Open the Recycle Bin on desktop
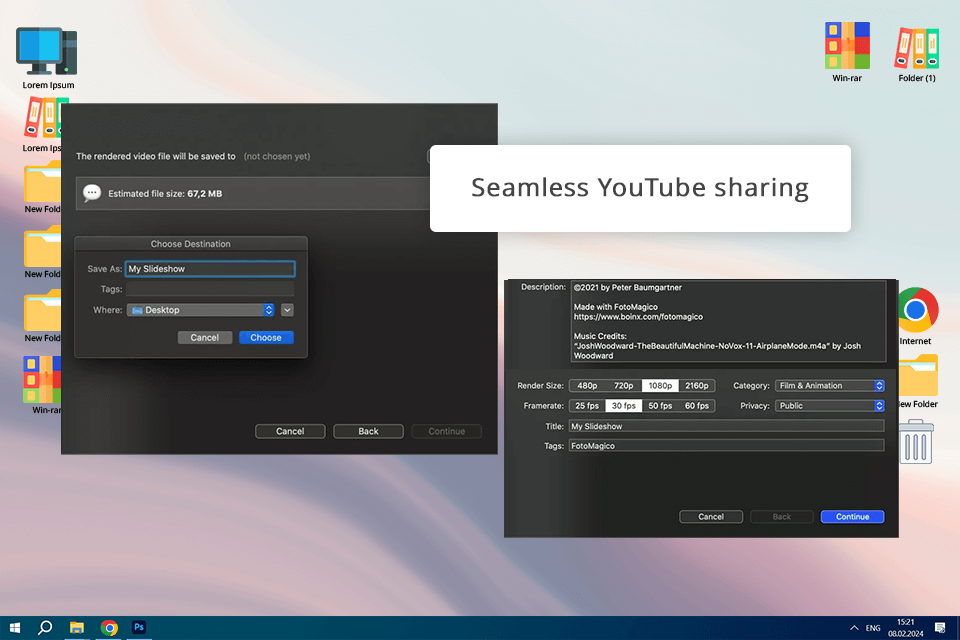The image size is (960, 640). pos(916,442)
